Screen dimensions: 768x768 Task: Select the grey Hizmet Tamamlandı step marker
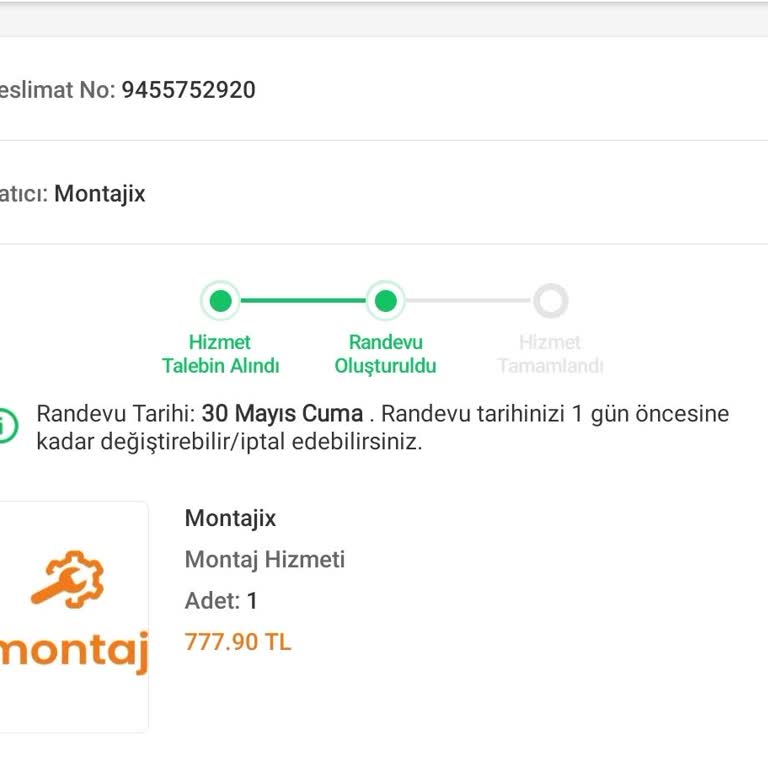[551, 301]
